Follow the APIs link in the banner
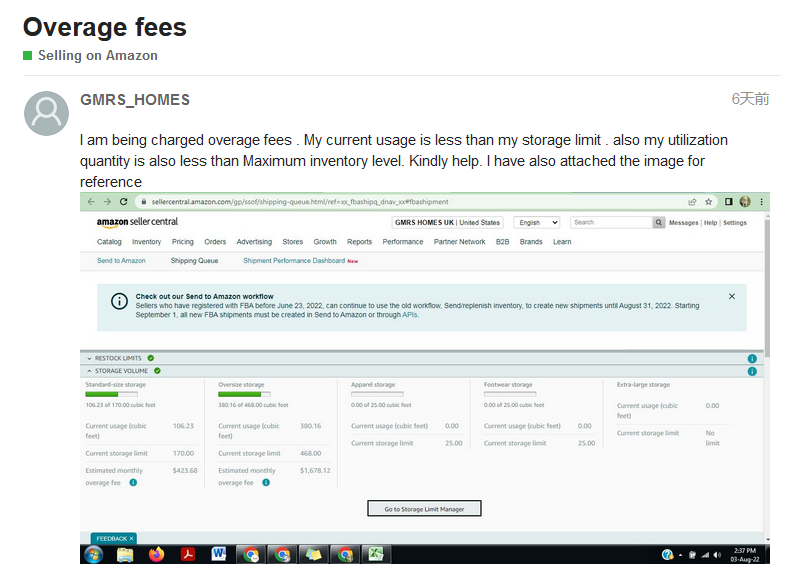Viewport: 786px width, 576px height. click(x=410, y=315)
